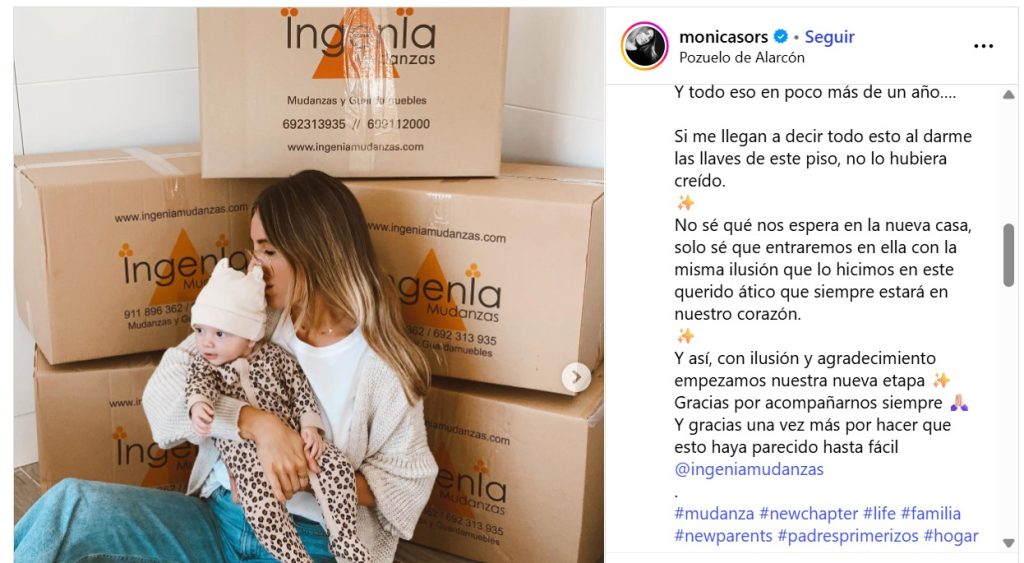Open the #life hashtag
Screen dimensions: 1024x563
pyautogui.click(x=879, y=513)
